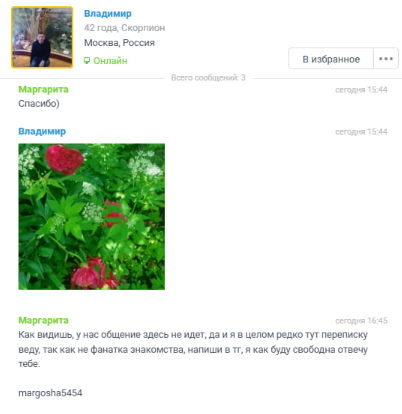The width and height of the screenshot is (402, 414).
Task: Click the message starting with Как видишь
Action: (193, 349)
